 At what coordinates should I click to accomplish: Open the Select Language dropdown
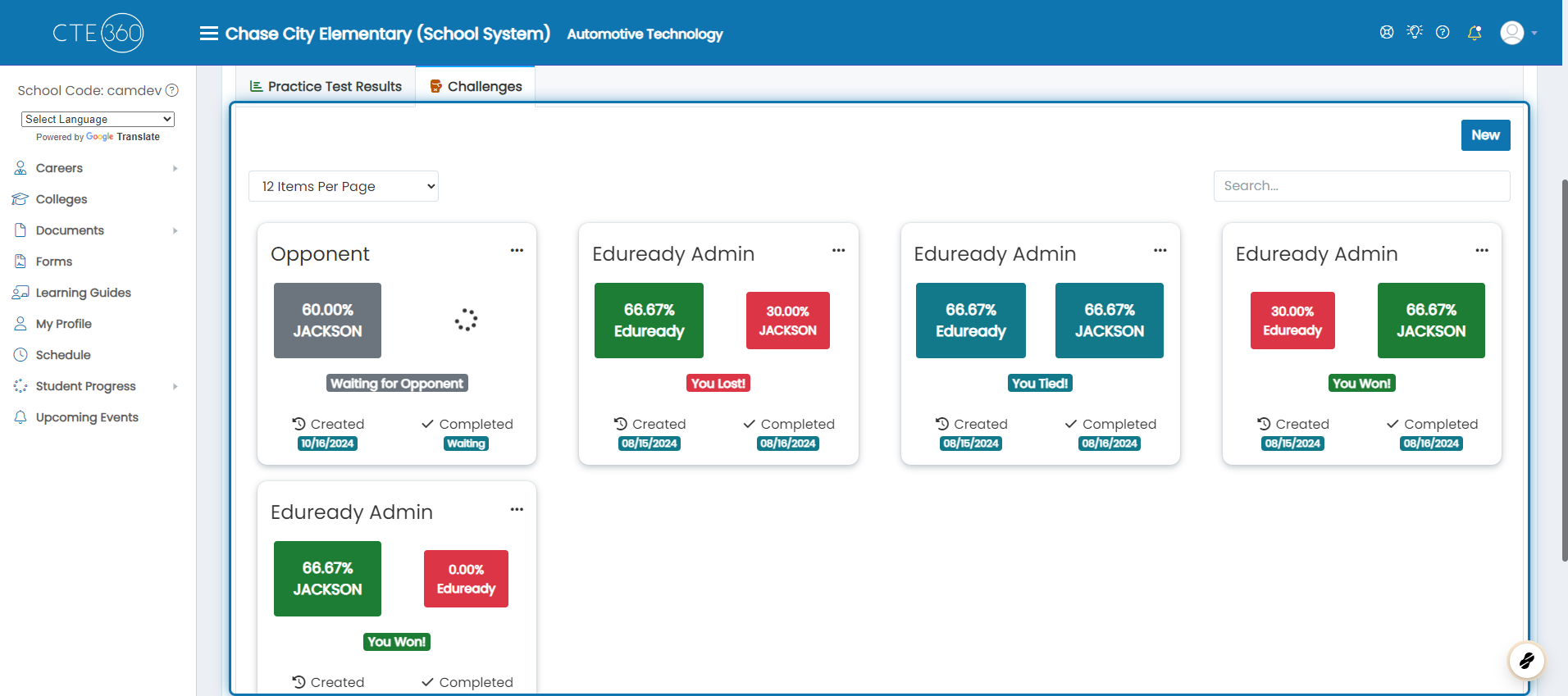click(98, 119)
